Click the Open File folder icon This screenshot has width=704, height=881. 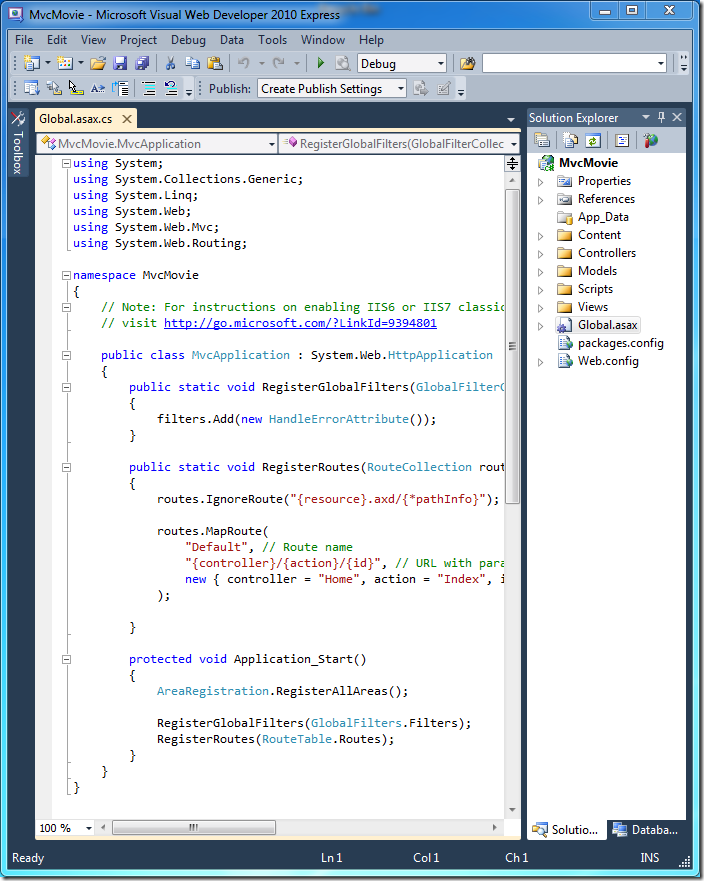pos(98,63)
